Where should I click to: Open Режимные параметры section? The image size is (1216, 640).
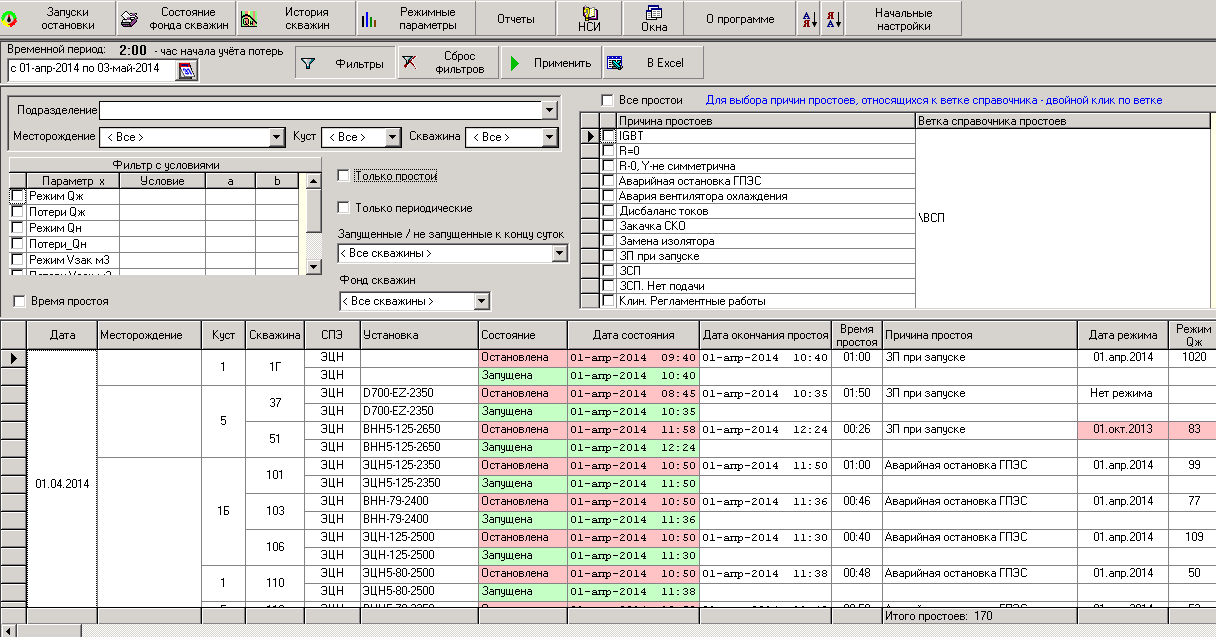tap(416, 18)
